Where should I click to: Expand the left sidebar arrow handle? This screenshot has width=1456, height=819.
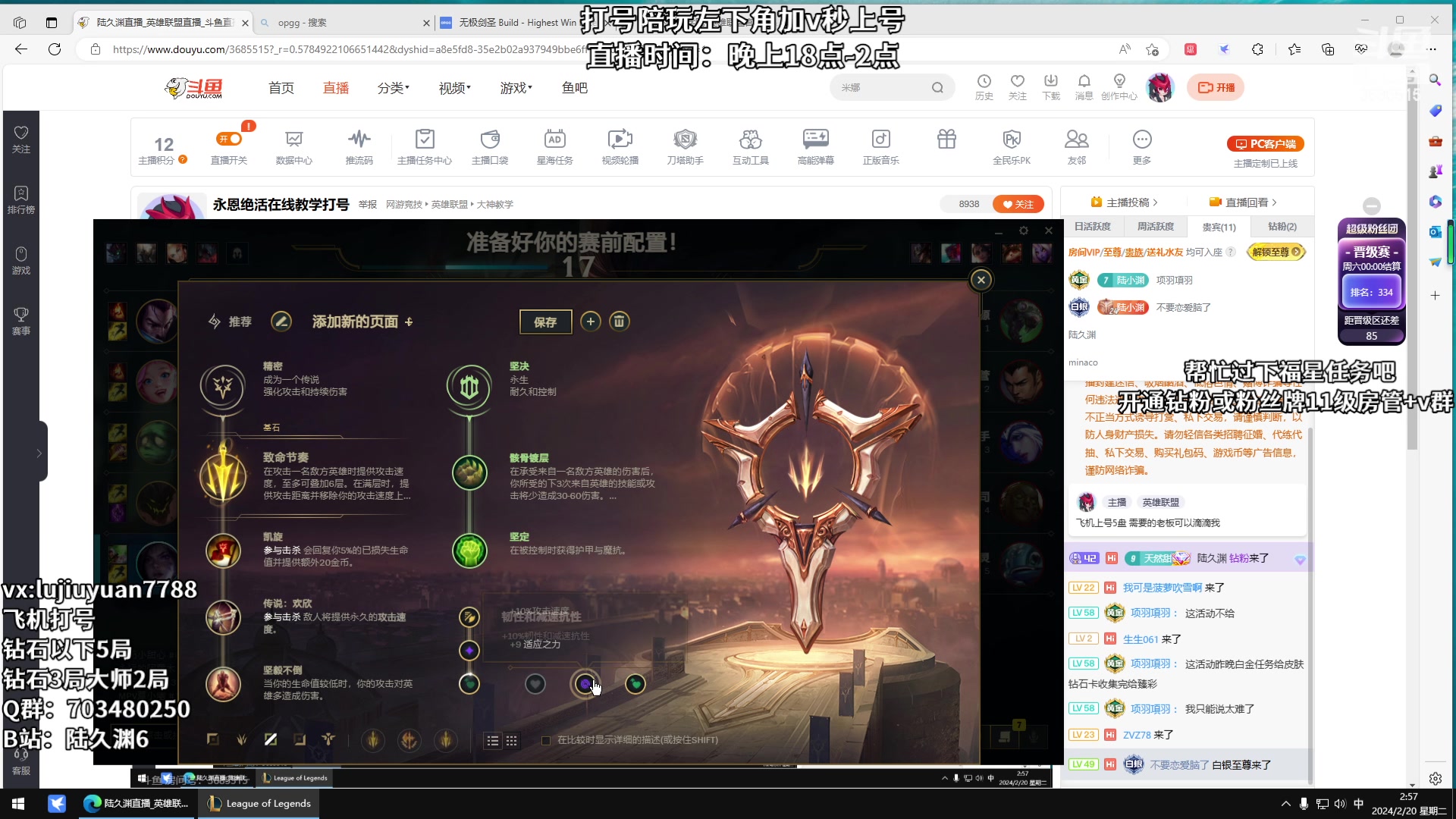[39, 453]
